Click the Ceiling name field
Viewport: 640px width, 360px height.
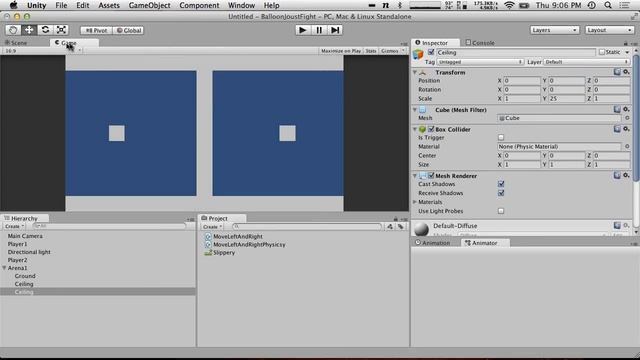coord(516,52)
